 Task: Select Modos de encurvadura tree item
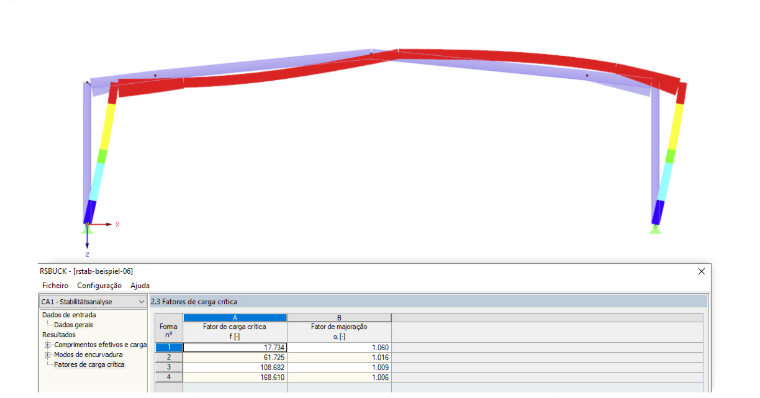click(88, 355)
